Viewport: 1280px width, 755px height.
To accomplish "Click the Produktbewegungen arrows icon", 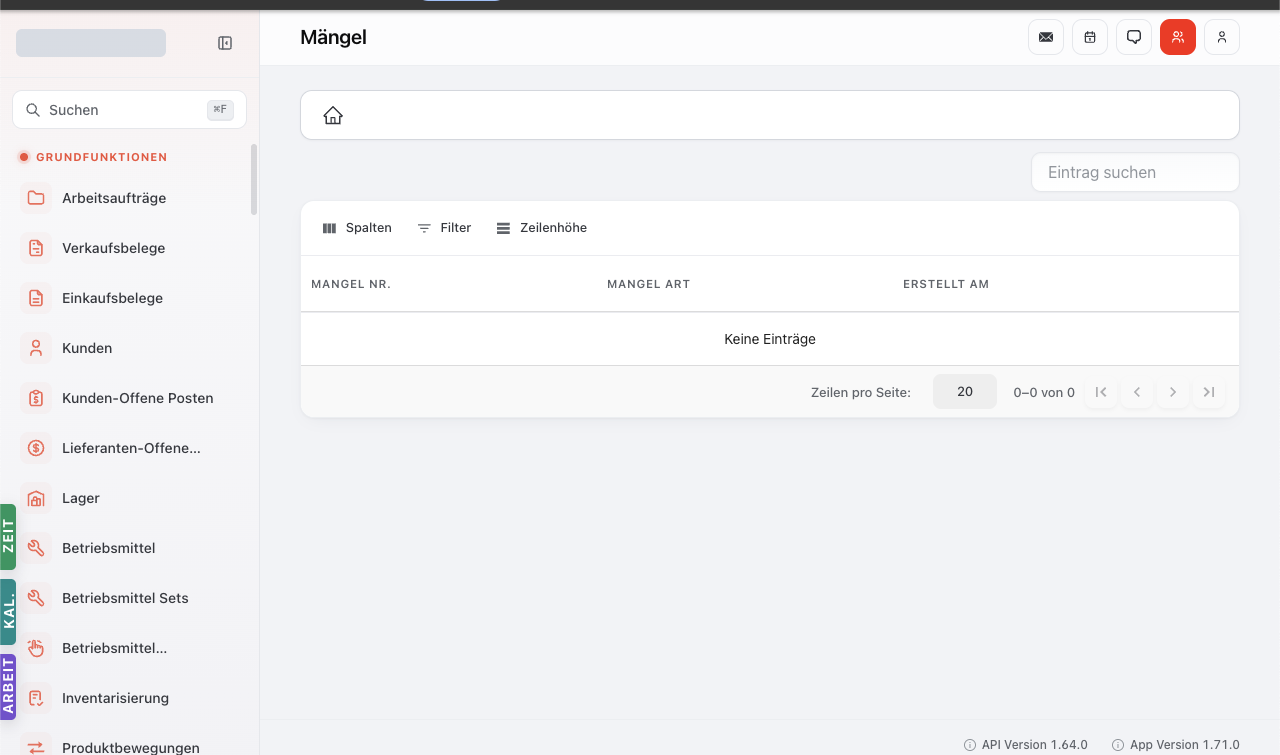I will [x=36, y=747].
